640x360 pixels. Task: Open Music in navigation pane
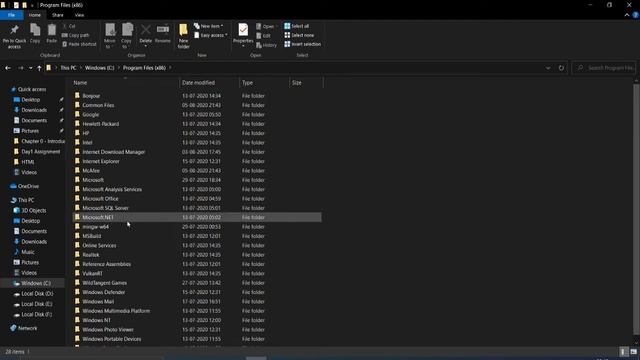click(28, 252)
